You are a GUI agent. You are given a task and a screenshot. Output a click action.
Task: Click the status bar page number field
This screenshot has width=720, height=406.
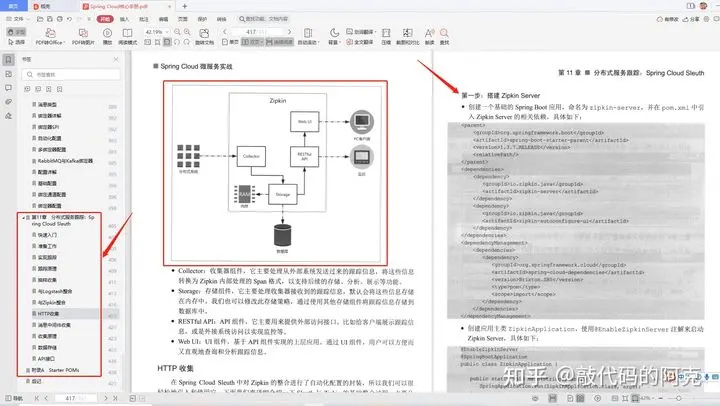(75, 398)
